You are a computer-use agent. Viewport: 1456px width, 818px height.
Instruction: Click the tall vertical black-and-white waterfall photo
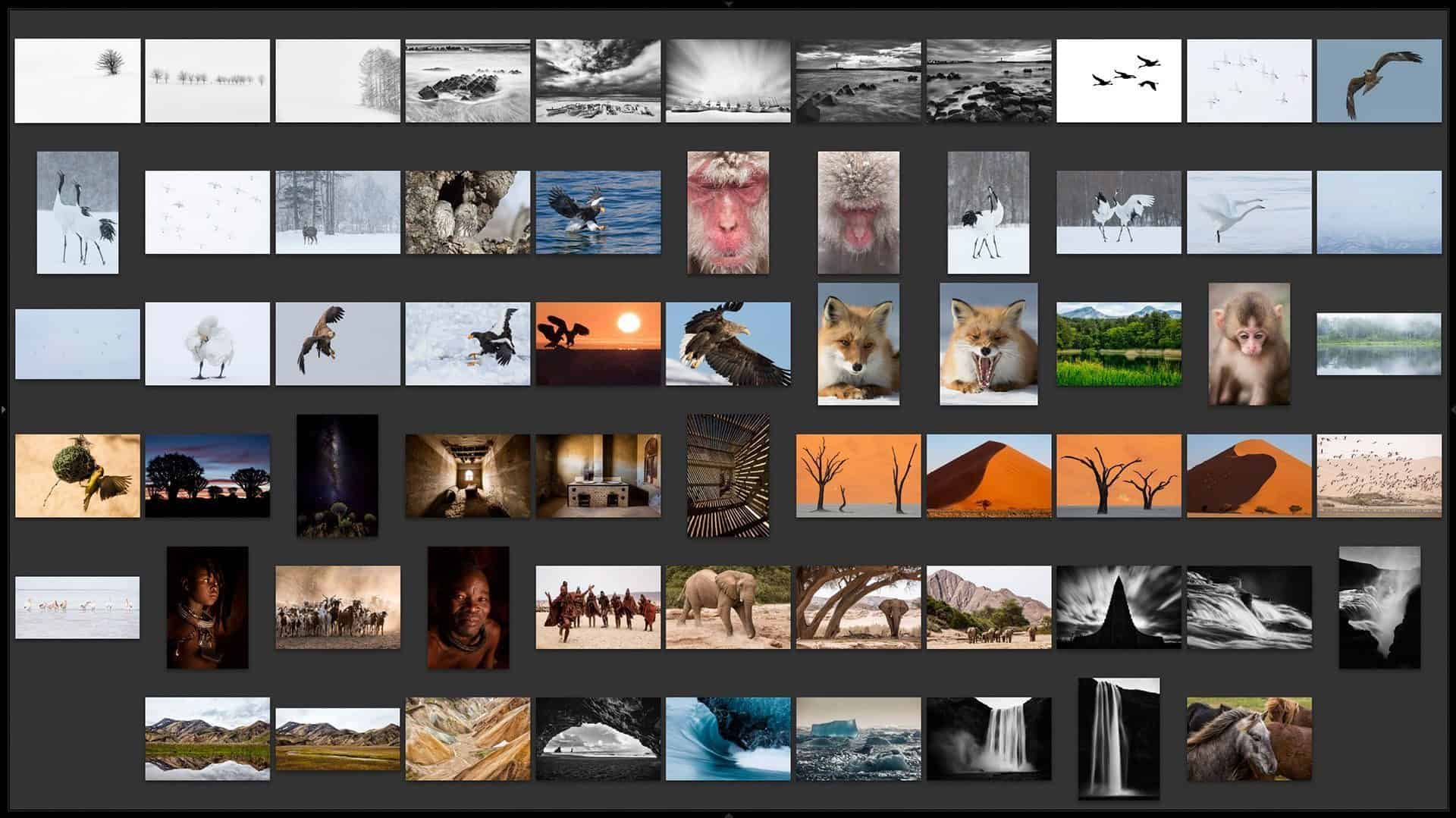coord(1119,739)
